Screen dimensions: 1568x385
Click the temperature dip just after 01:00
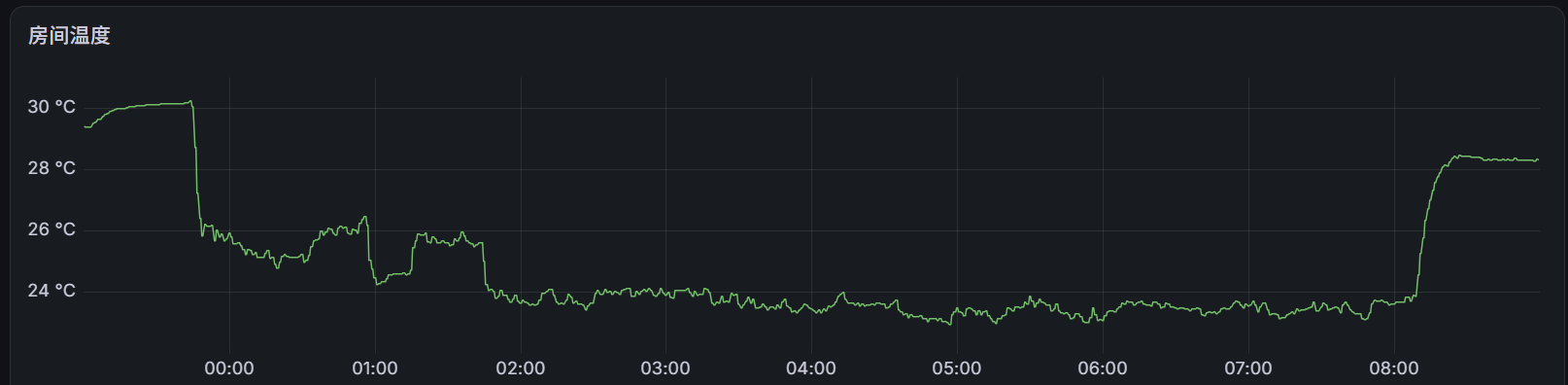[x=378, y=283]
